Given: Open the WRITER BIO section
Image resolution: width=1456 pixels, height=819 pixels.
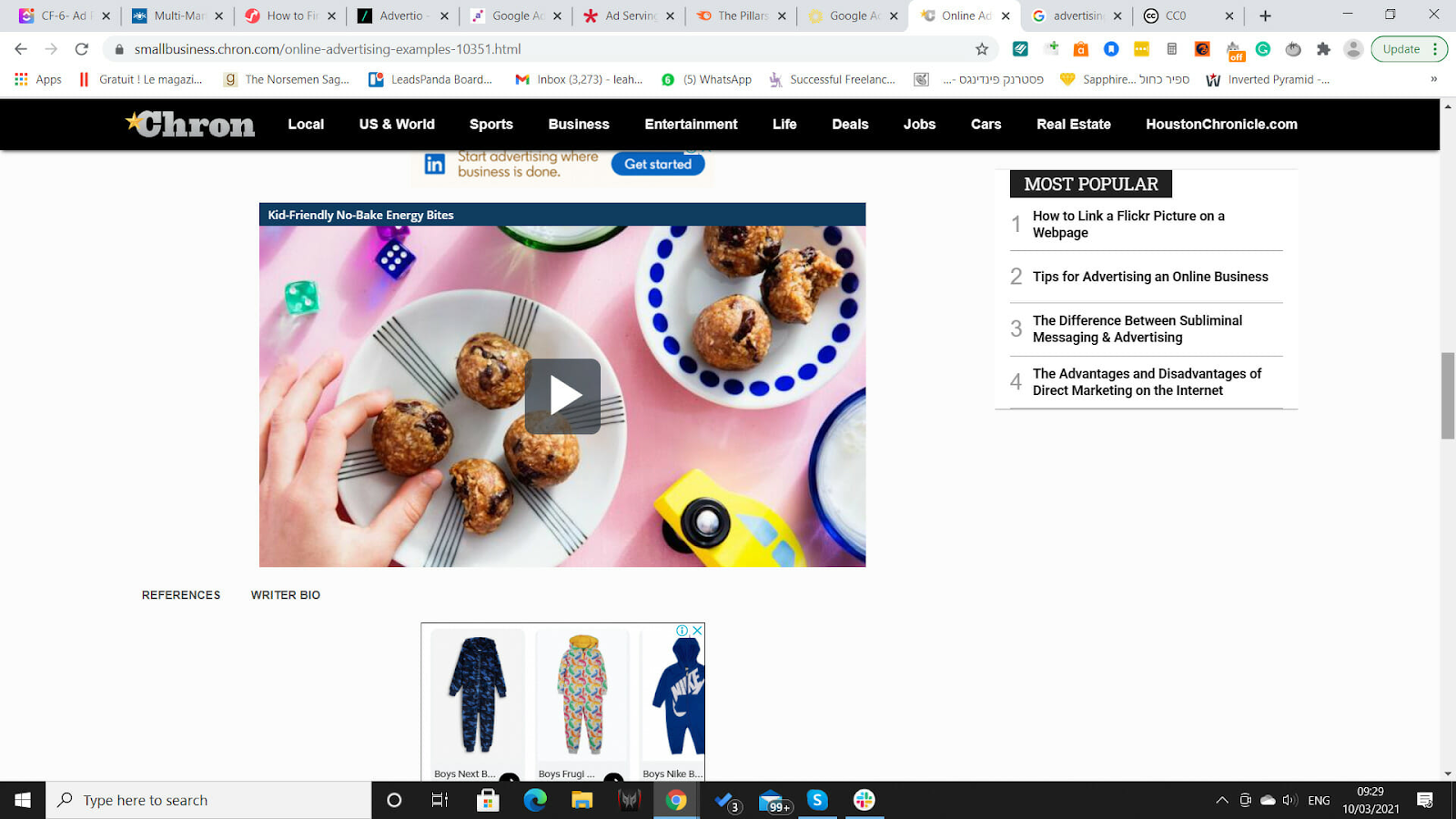Looking at the screenshot, I should click(286, 595).
